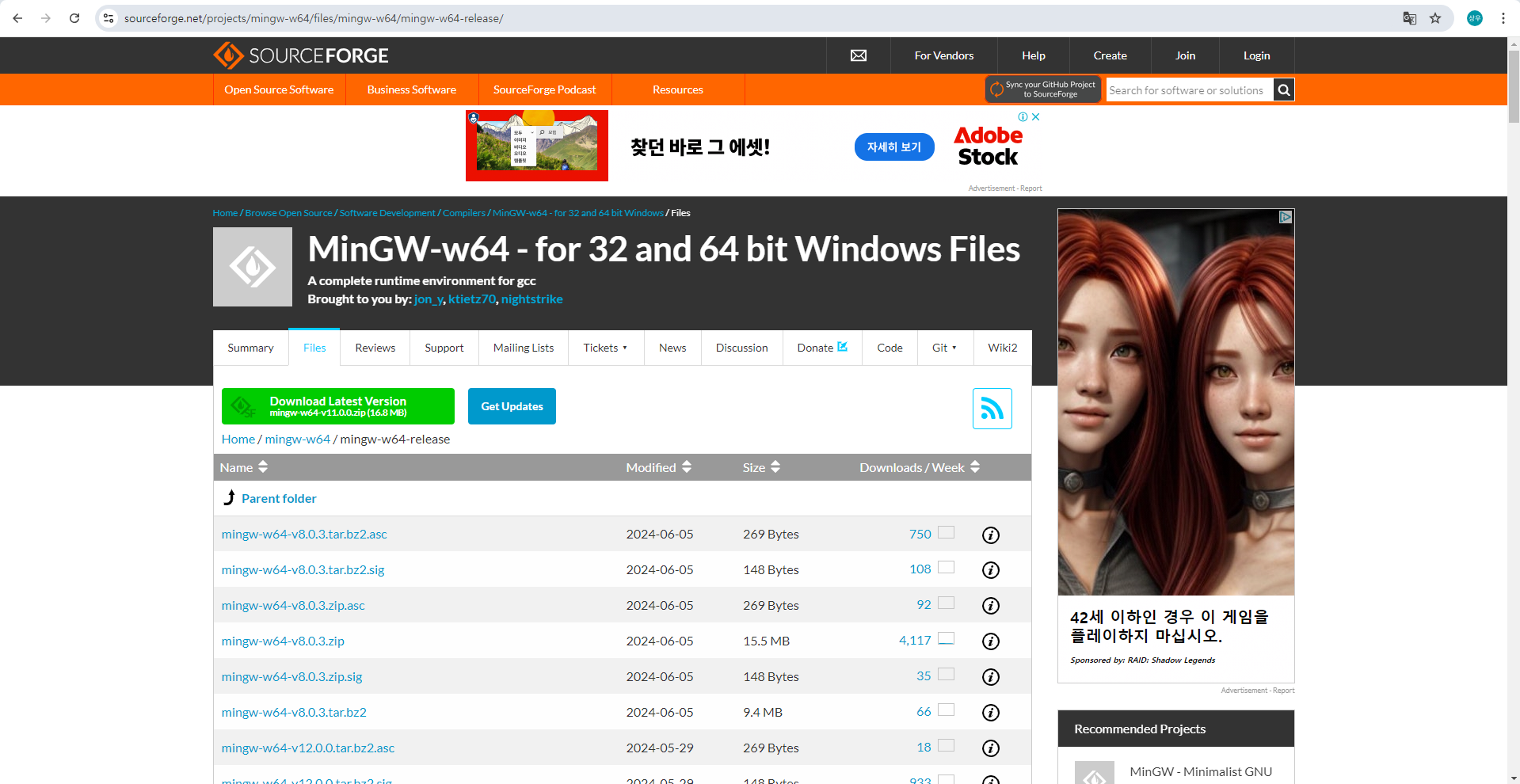Image resolution: width=1520 pixels, height=784 pixels.
Task: Click the SourceForge logo
Action: pos(301,55)
